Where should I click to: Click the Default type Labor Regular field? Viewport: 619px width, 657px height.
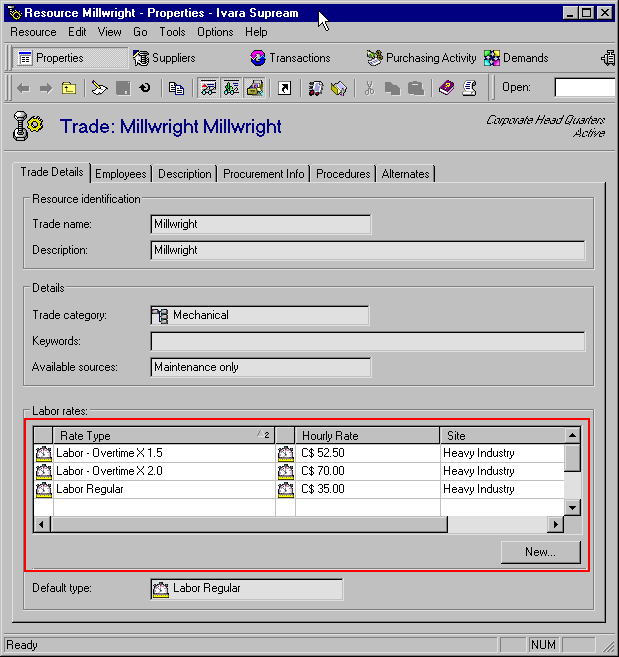point(246,589)
